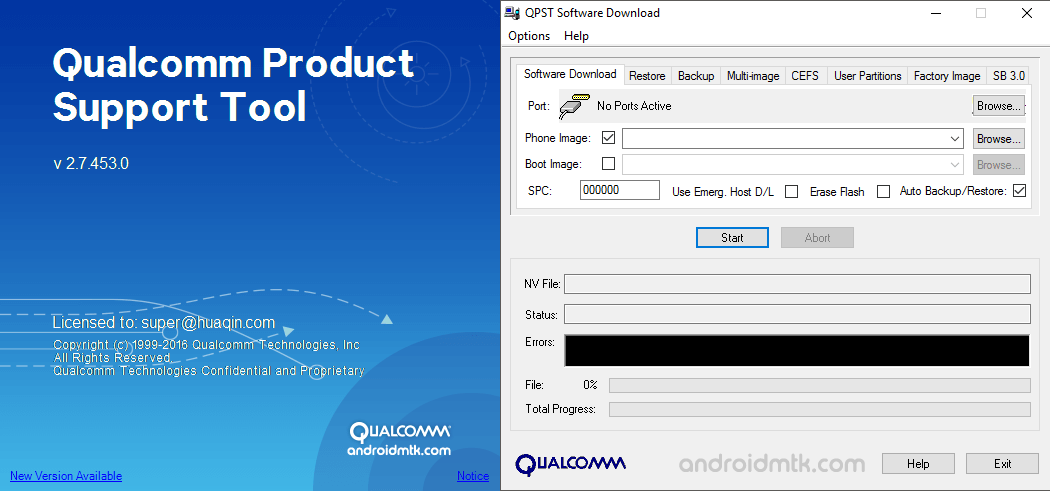Click the Qualcomm logo in the dialog footer
Image resolution: width=1050 pixels, height=491 pixels.
coord(570,463)
